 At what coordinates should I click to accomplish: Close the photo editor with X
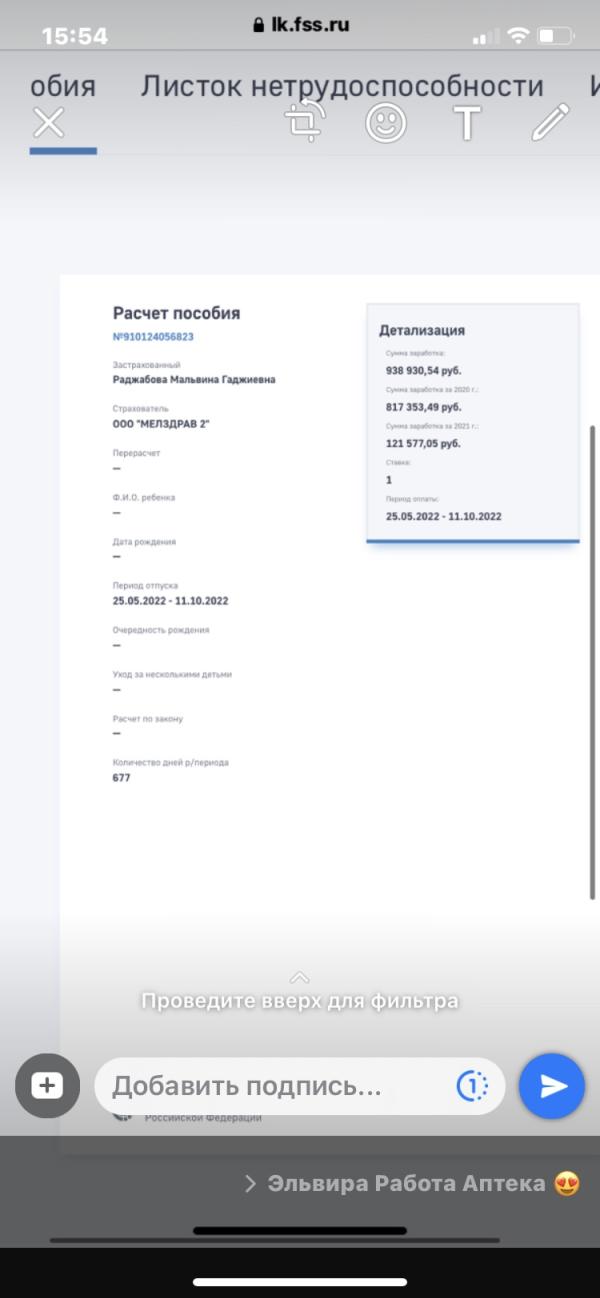click(48, 123)
